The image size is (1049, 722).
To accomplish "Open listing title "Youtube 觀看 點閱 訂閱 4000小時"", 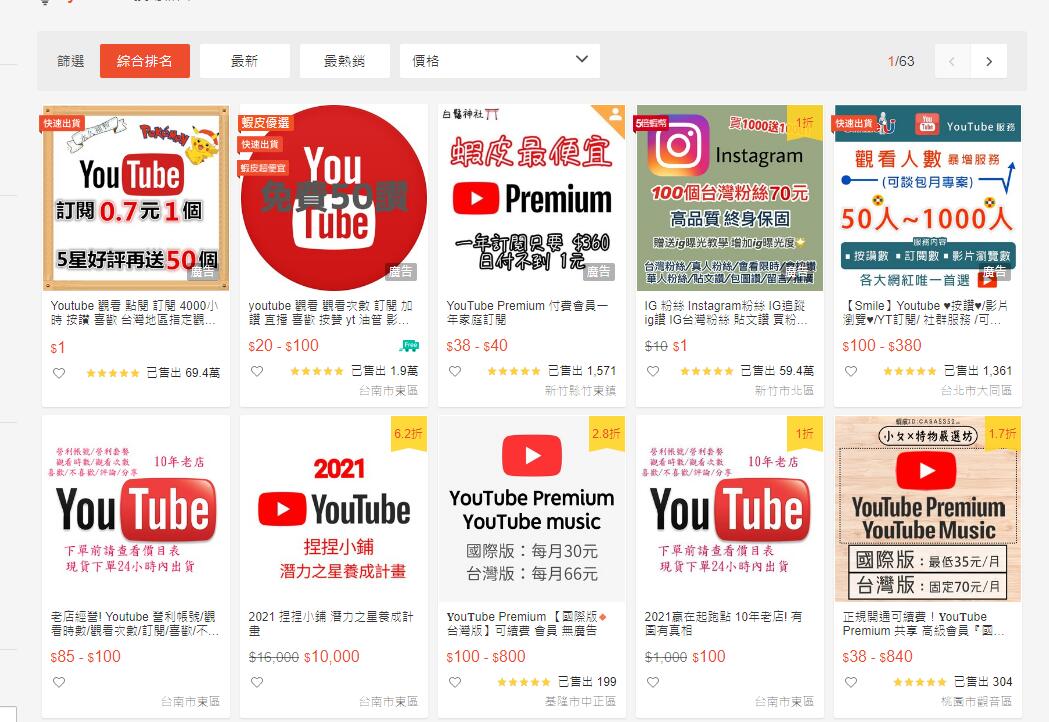I will [134, 312].
